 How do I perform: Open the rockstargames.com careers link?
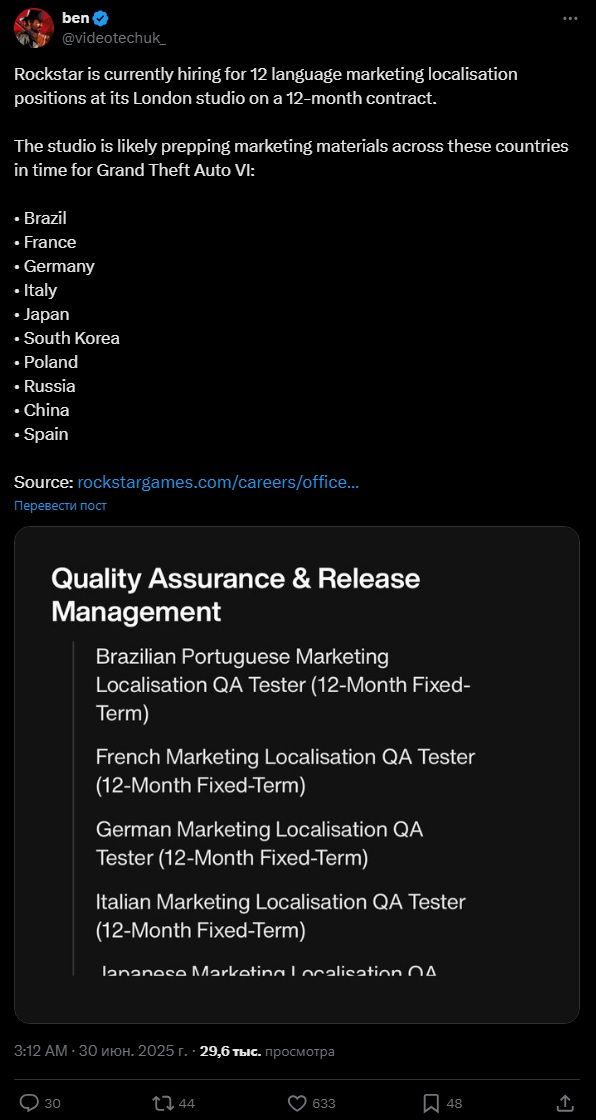click(218, 482)
